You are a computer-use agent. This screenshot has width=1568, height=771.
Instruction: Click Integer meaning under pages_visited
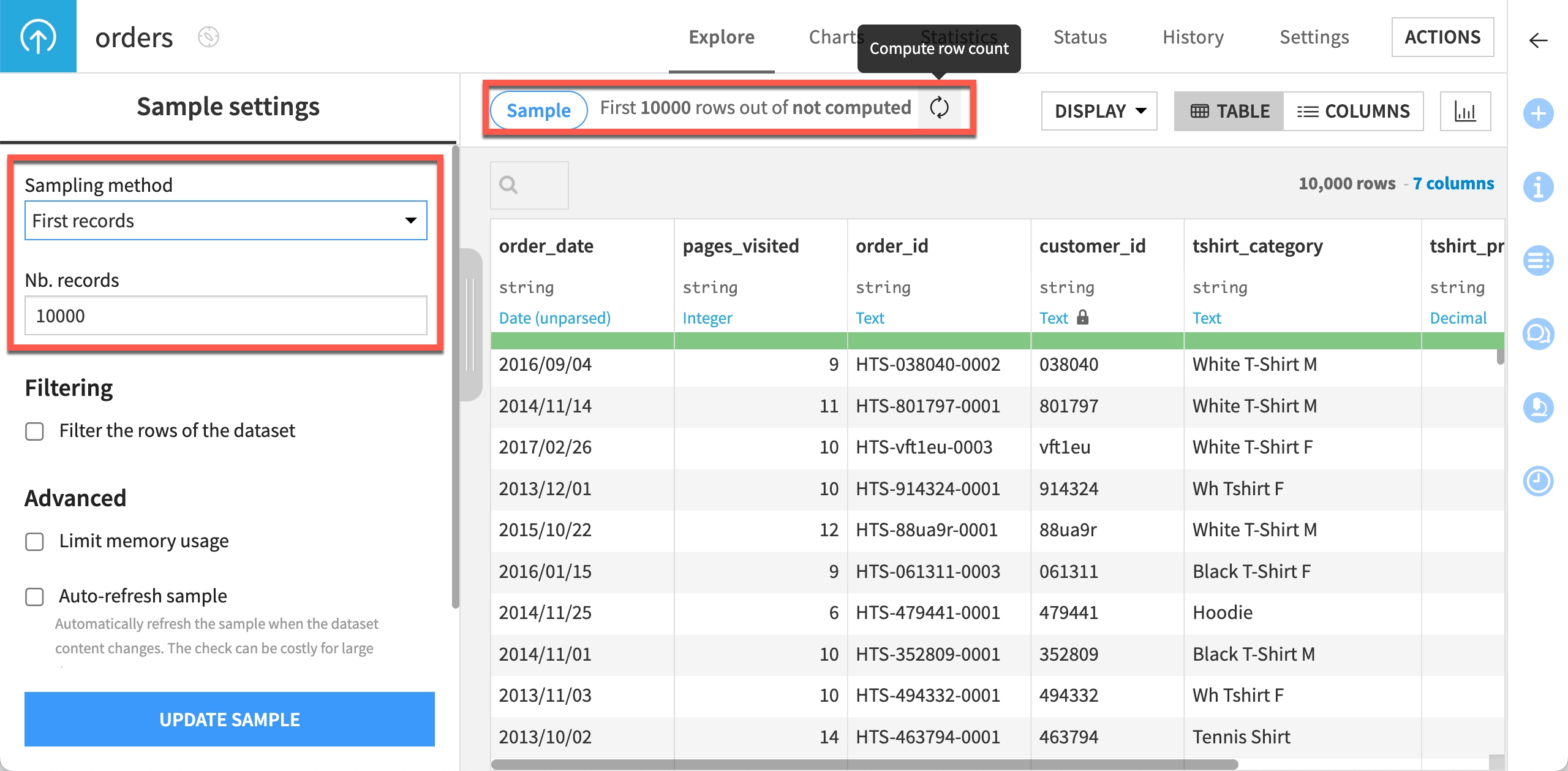(x=707, y=317)
